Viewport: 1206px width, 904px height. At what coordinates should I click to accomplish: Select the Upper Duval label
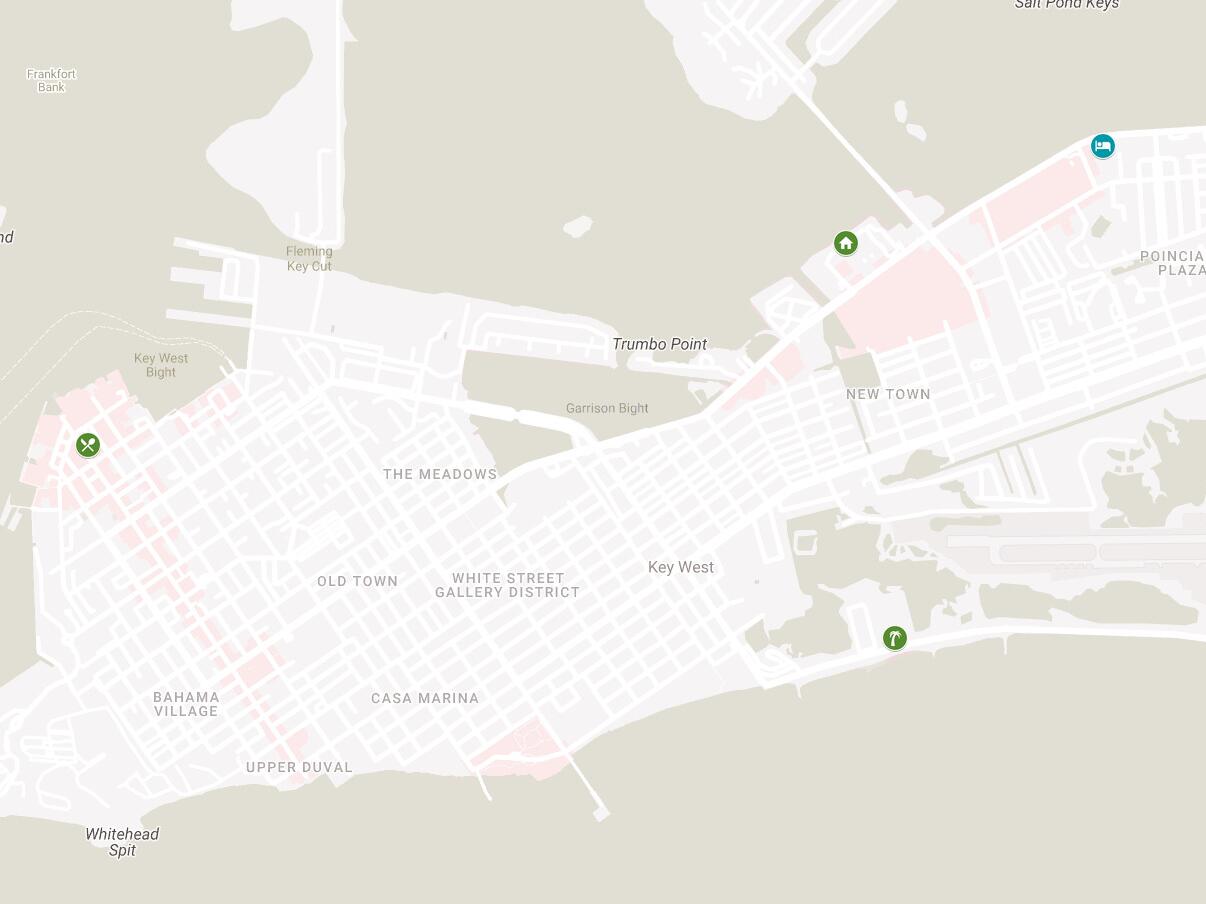(x=300, y=767)
